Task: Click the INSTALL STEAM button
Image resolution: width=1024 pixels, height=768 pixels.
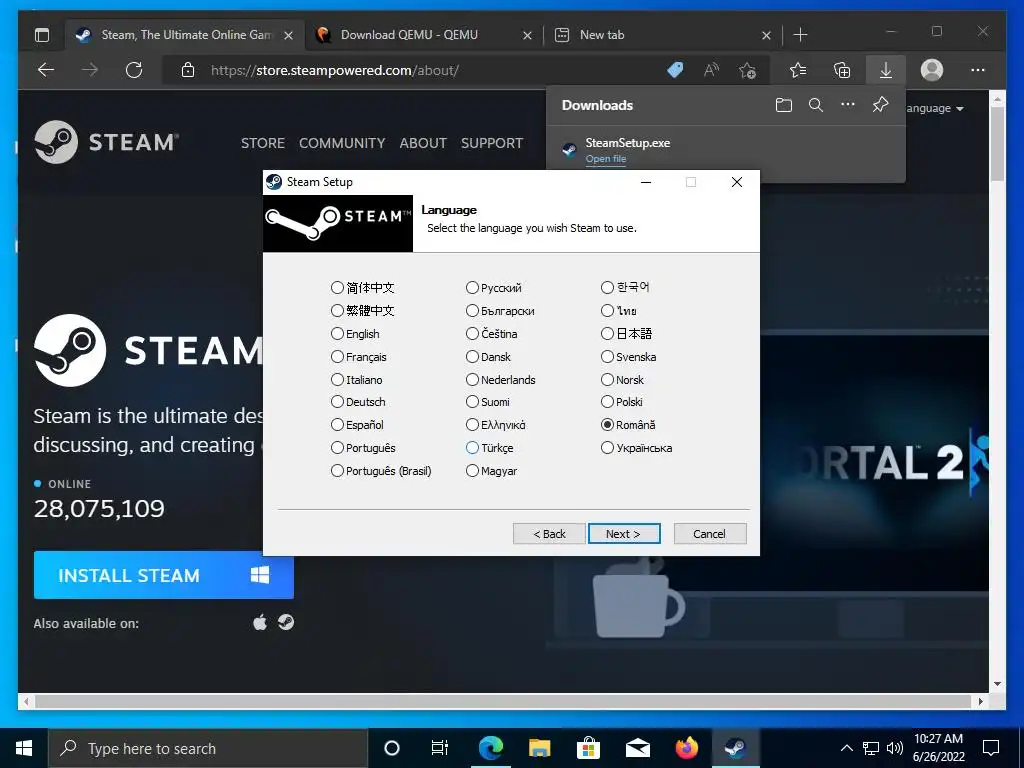Action: 163,575
